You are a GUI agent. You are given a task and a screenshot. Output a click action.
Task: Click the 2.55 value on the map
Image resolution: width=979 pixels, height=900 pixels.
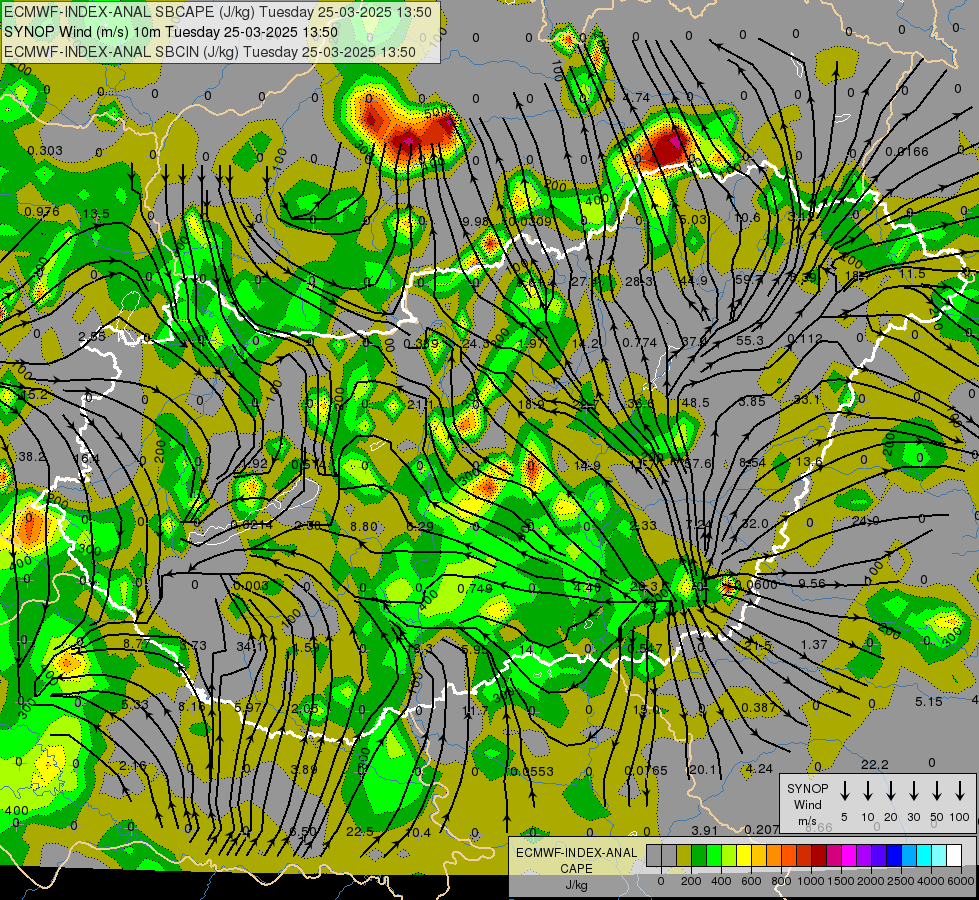tap(92, 337)
